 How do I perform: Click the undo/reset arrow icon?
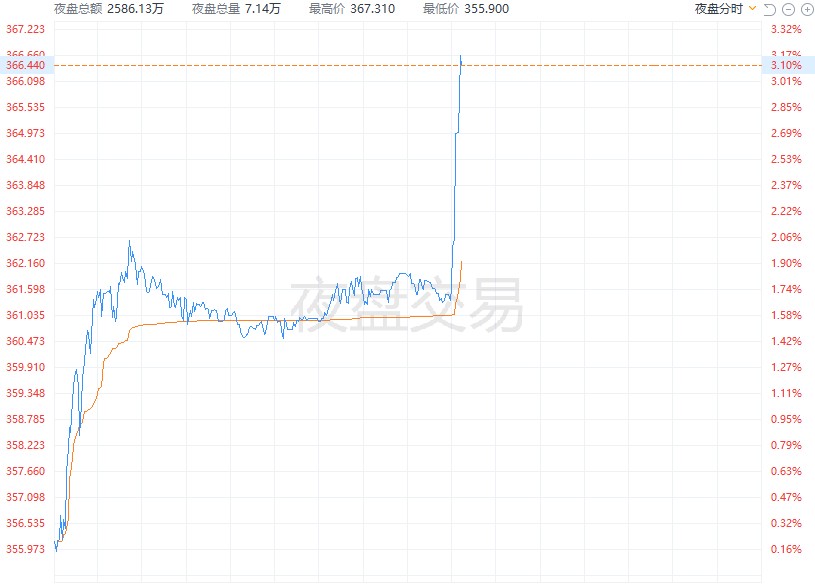pos(770,9)
